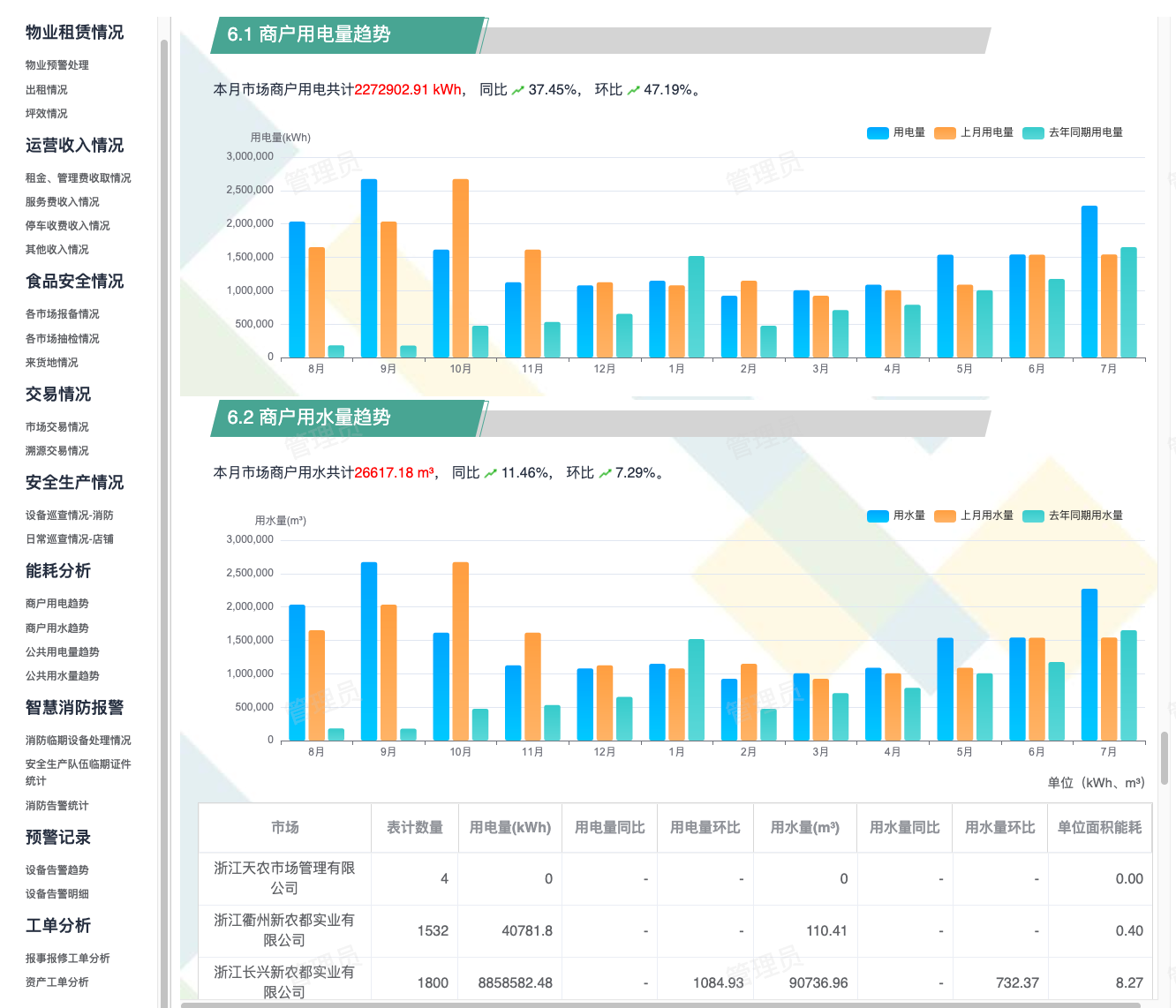
Task: Go to 公共用电量趋势 page
Action: (63, 652)
